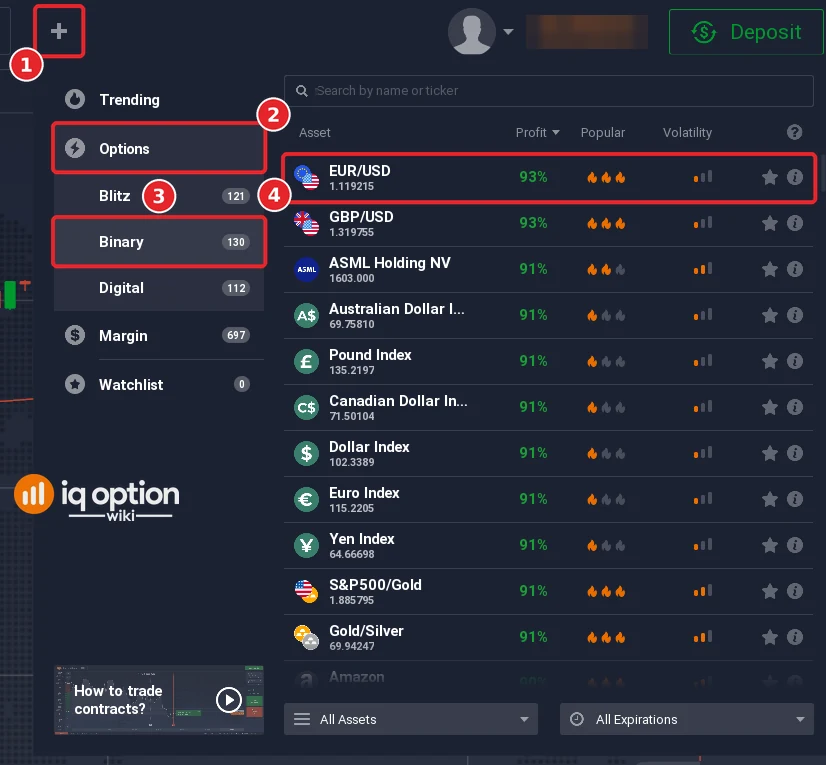The image size is (826, 765).
Task: Open Gold/Silver info icon
Action: point(794,637)
